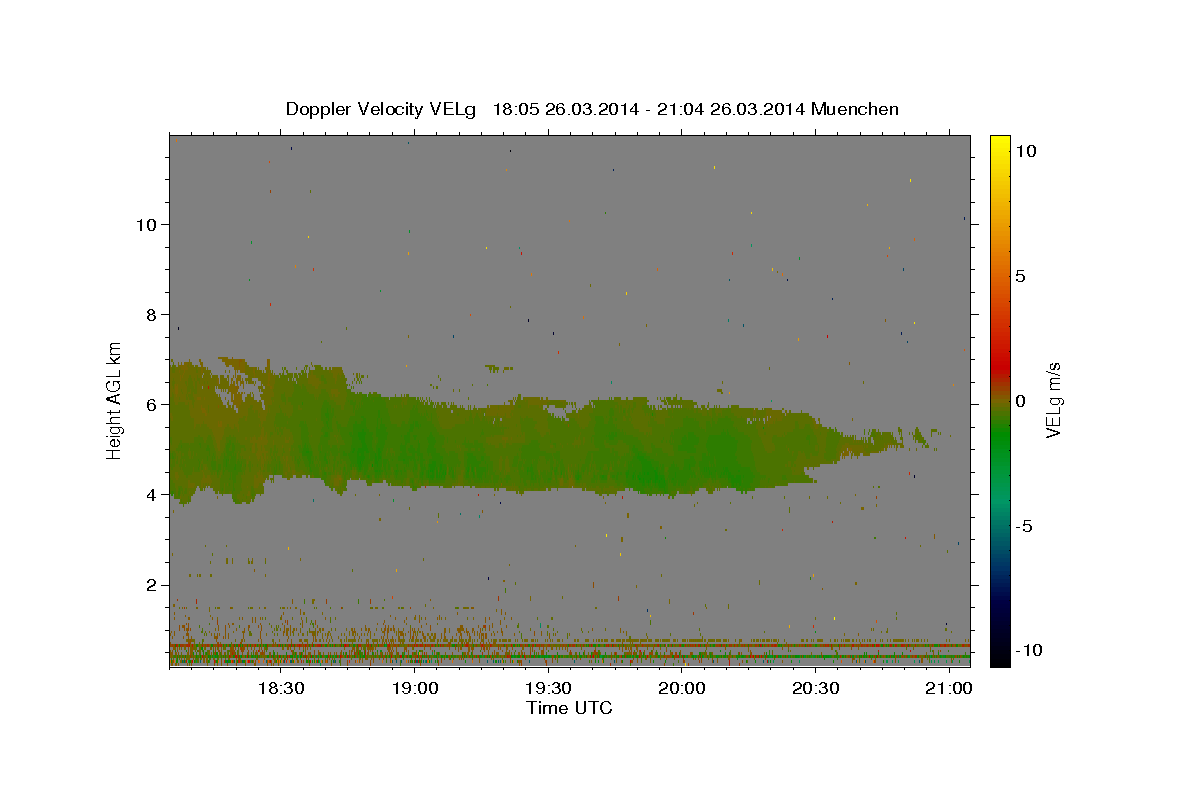This screenshot has height=800, width=1200.
Task: Click the 20:30 time tick label
Action: pyautogui.click(x=815, y=688)
